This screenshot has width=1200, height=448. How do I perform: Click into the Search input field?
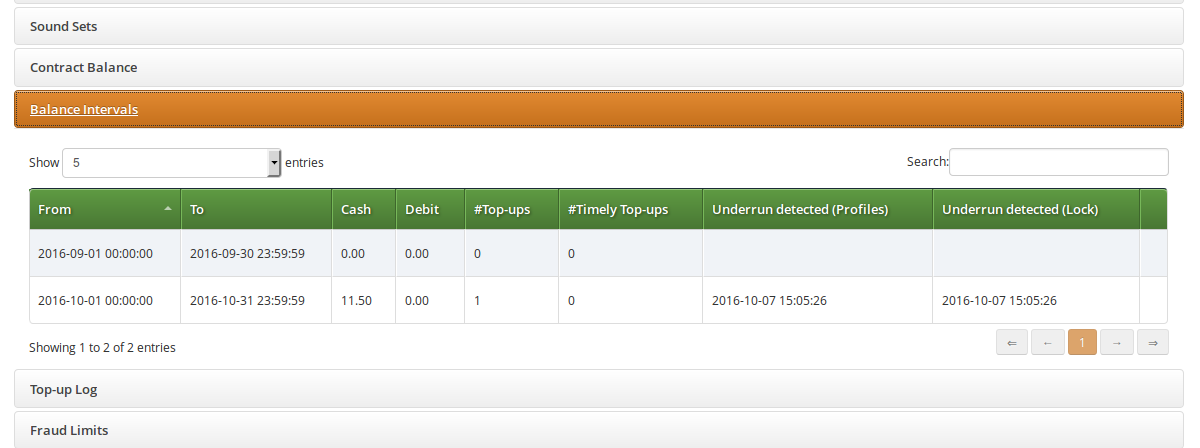point(1058,162)
